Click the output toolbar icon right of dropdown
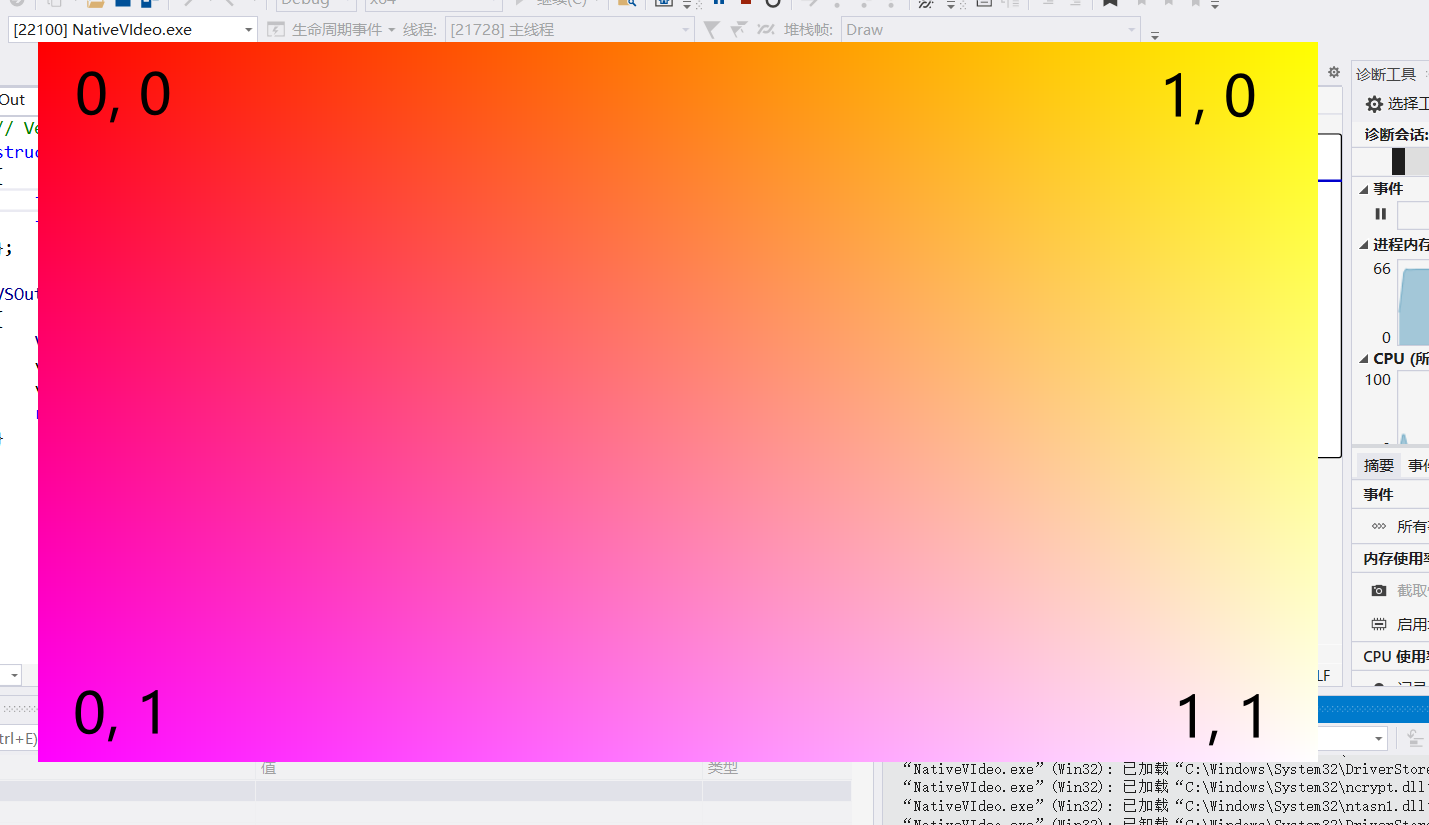 (1416, 739)
